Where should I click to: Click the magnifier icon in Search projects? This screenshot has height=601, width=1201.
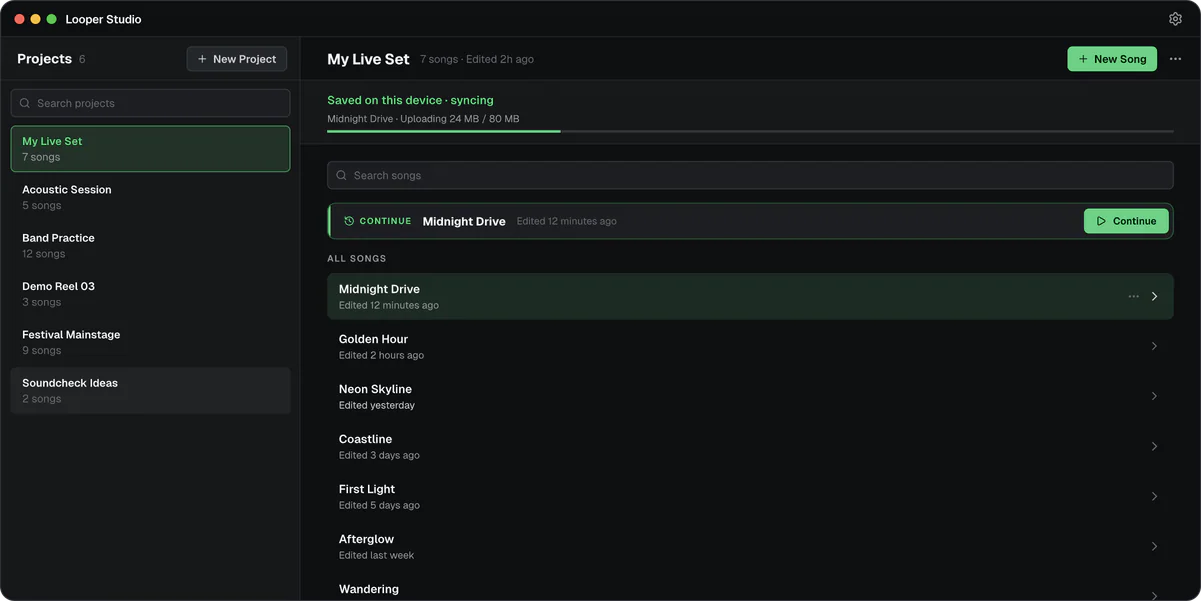[x=25, y=103]
